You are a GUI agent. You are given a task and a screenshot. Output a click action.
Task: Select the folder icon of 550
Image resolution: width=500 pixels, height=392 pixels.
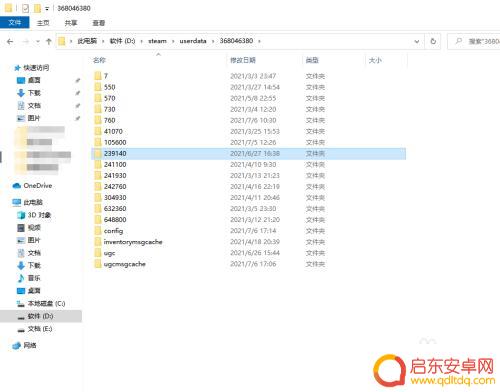point(98,87)
